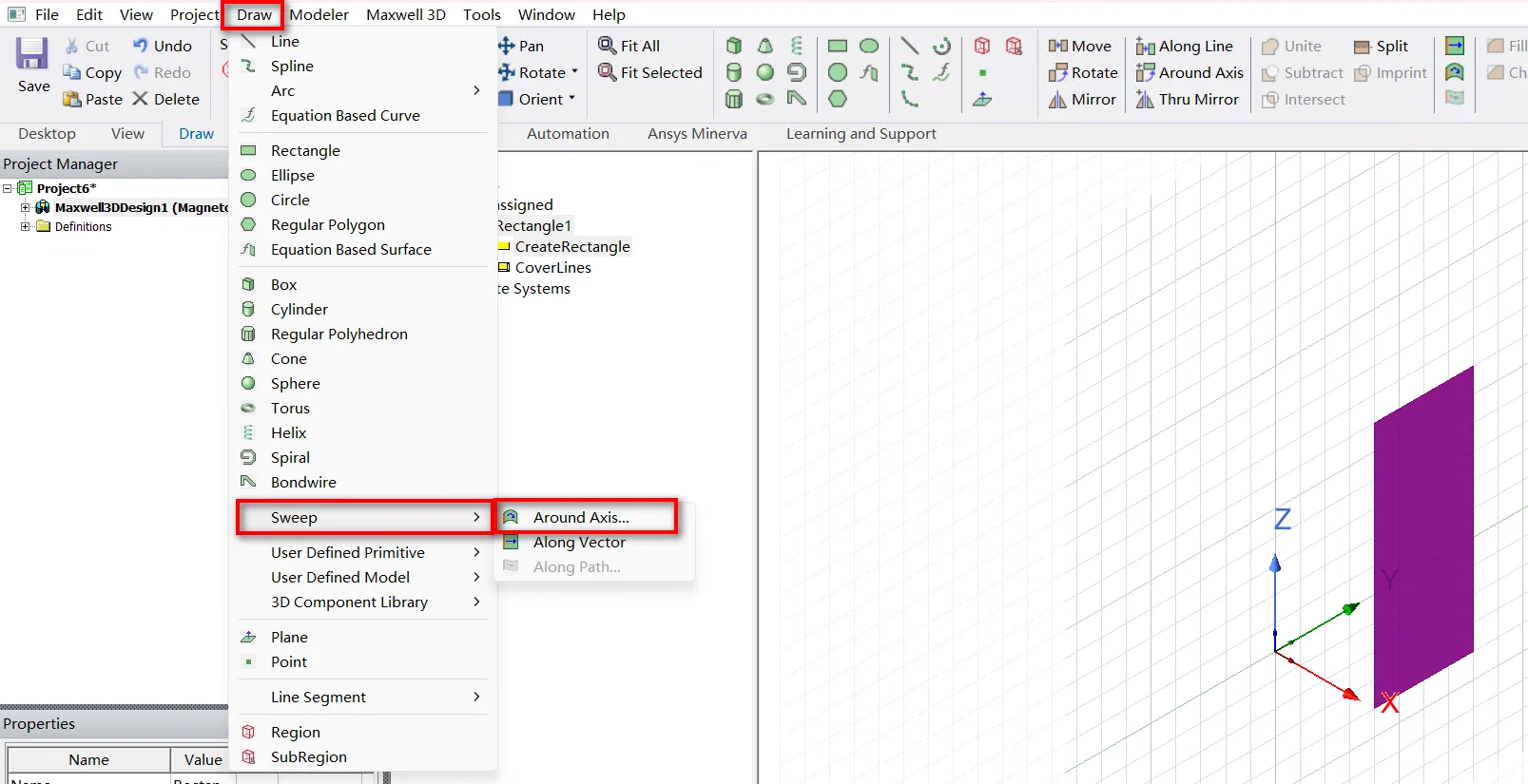Pick the Bondwire icon in the ribbon toolbar
This screenshot has height=784, width=1528.
(x=797, y=99)
